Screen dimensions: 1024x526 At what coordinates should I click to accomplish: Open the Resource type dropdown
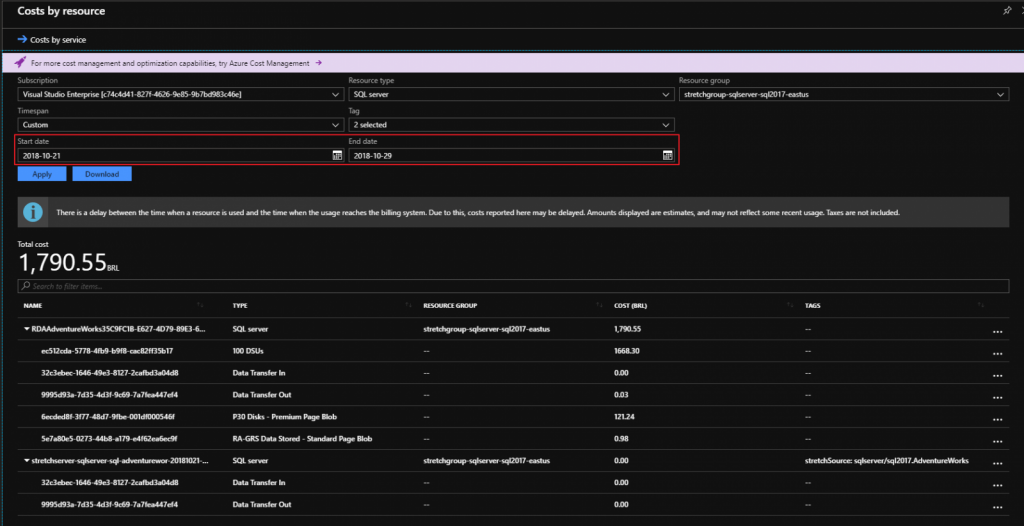511,95
